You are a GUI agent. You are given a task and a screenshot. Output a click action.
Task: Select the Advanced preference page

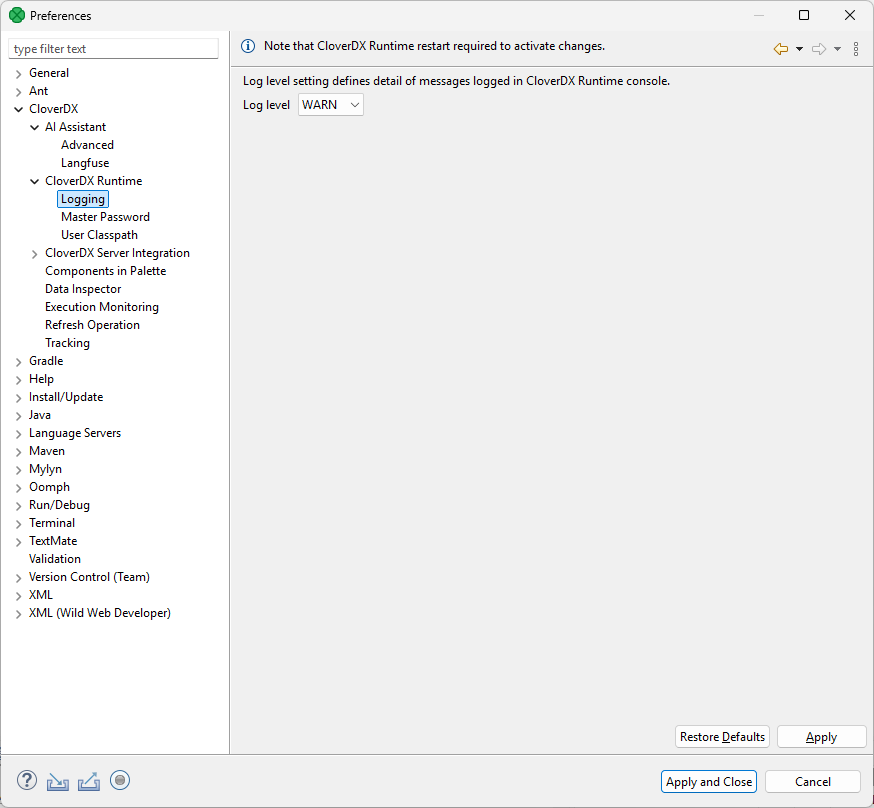click(88, 145)
